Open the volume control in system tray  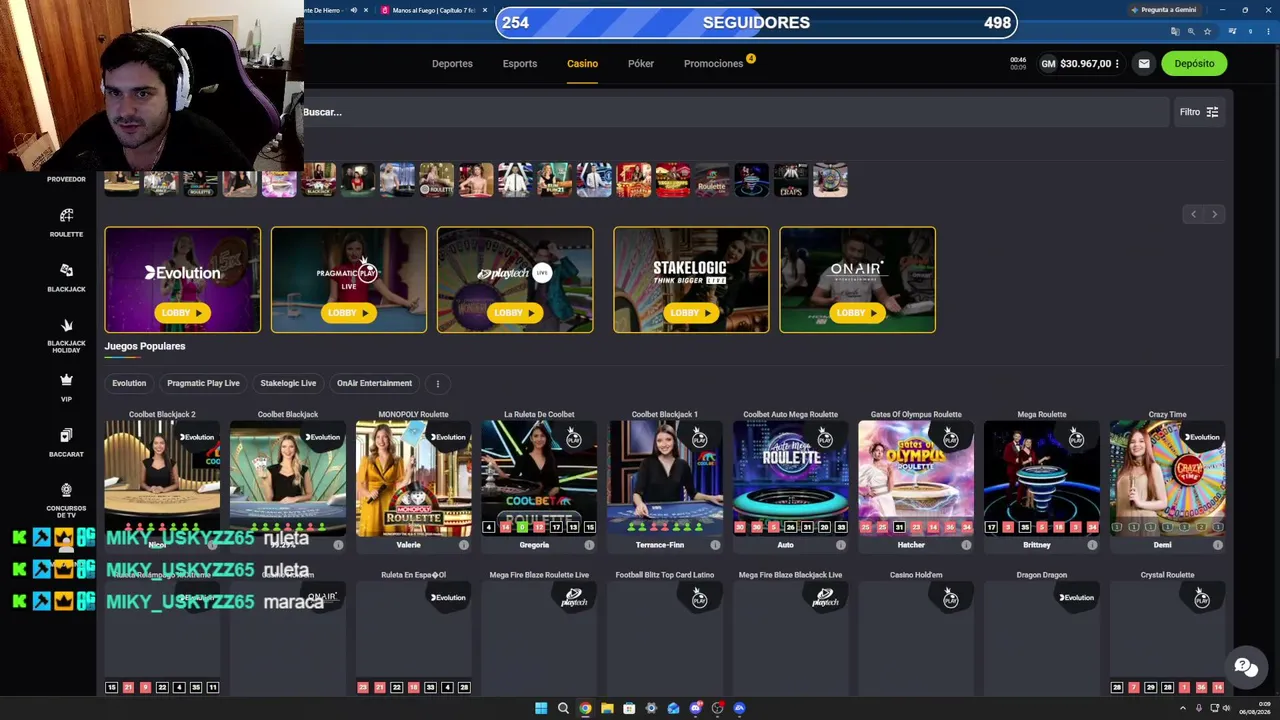tap(1226, 708)
